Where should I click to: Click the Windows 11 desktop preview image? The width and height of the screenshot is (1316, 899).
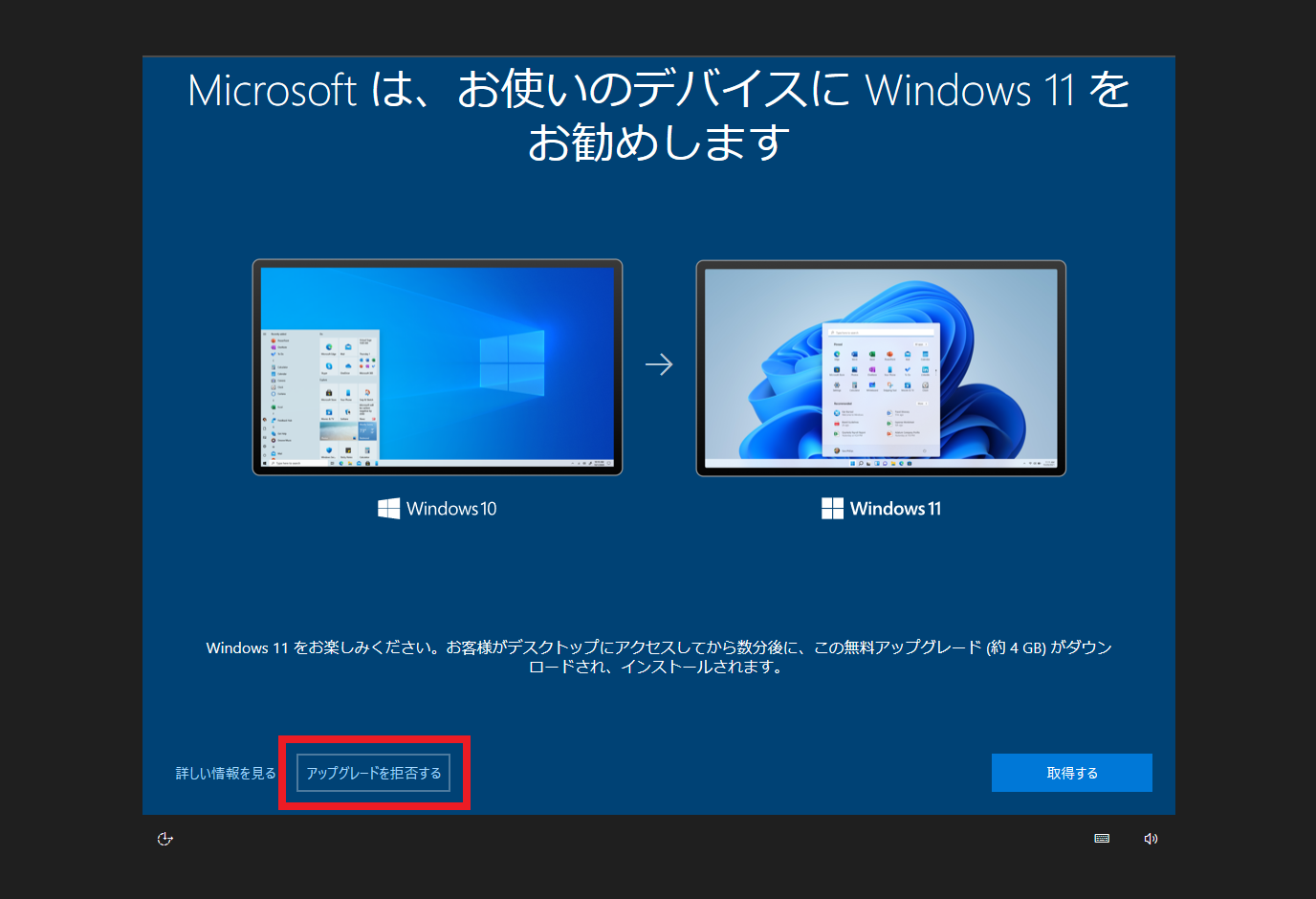[881, 368]
